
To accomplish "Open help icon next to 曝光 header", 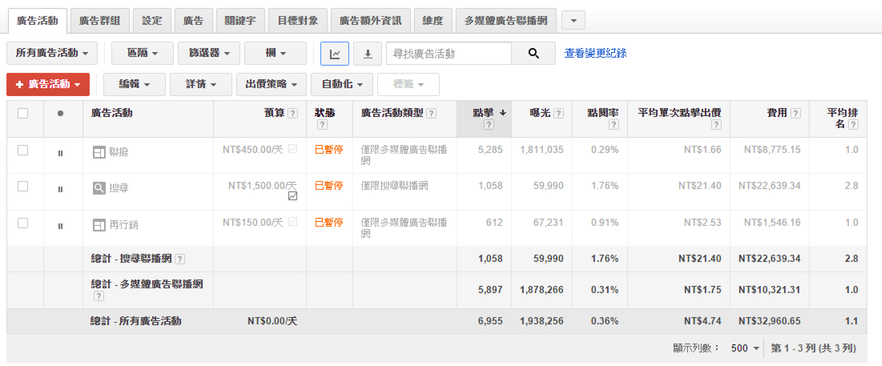I will (558, 114).
